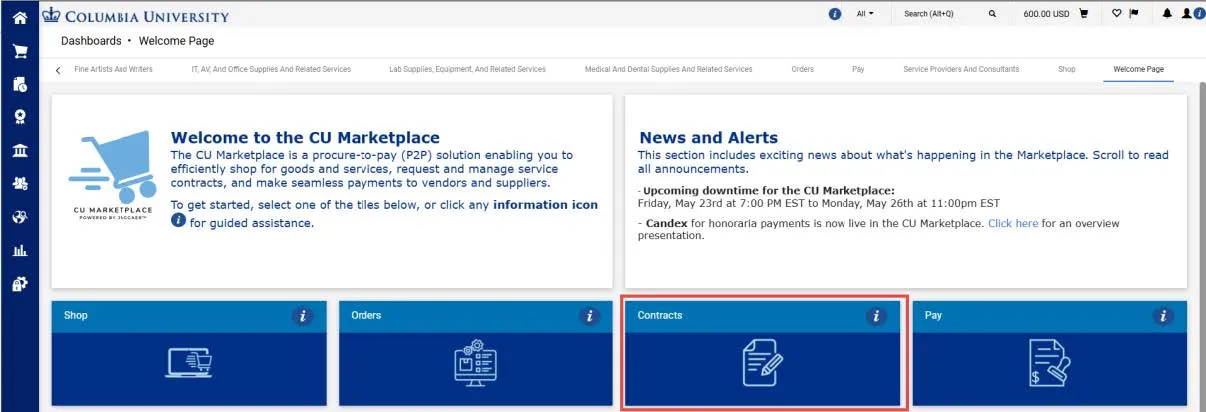Open the shopping cart icon beside 600.00 USD
Viewport: 1206px width, 412px height.
[x=1083, y=14]
